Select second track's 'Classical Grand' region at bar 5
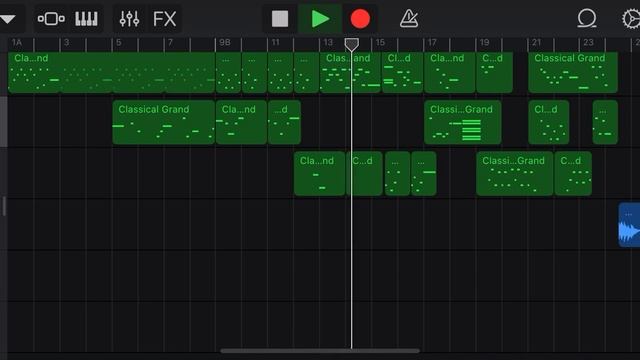Image resolution: width=640 pixels, height=360 pixels. 163,122
